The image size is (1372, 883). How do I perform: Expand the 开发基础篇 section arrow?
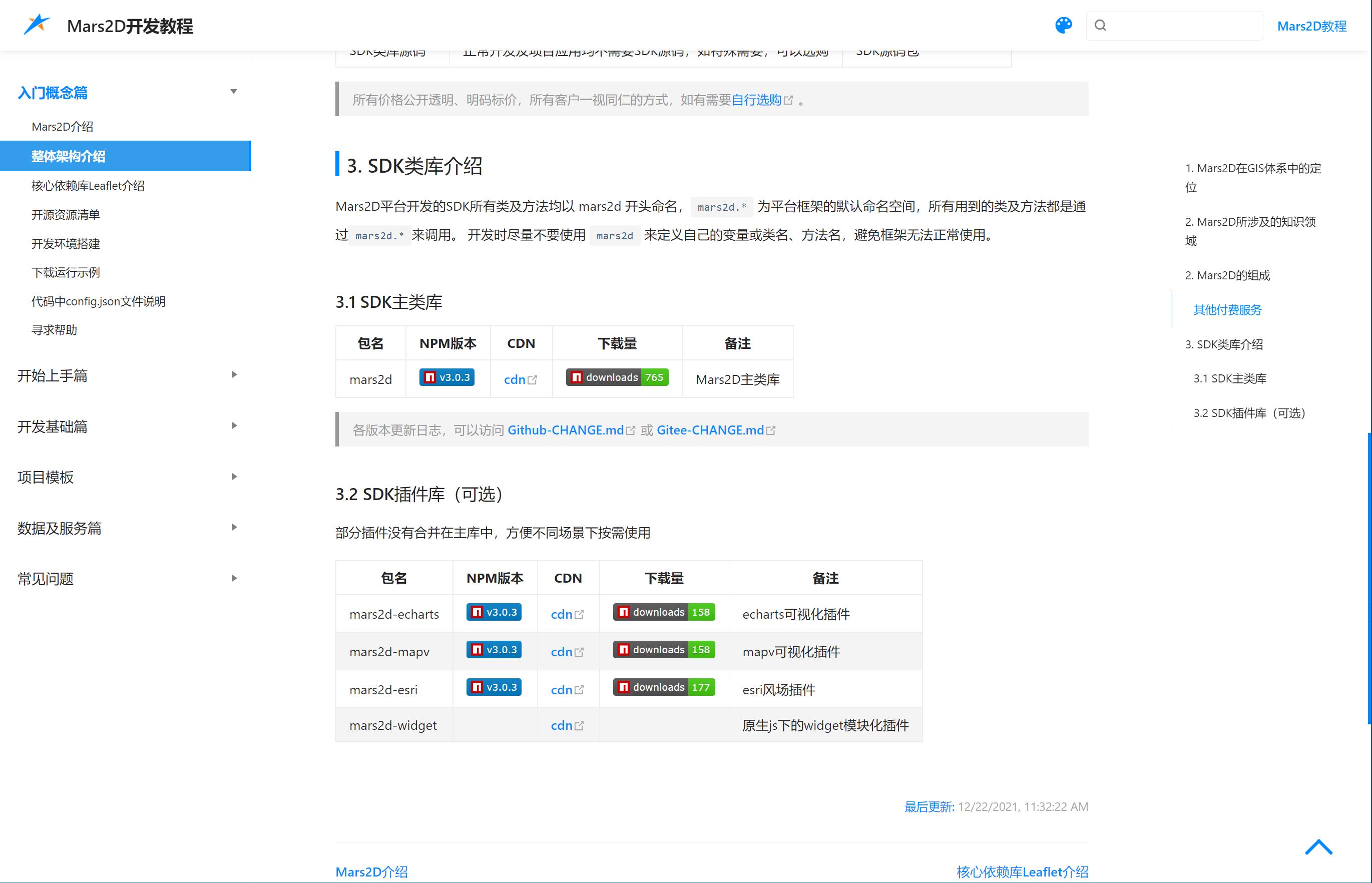(x=234, y=425)
